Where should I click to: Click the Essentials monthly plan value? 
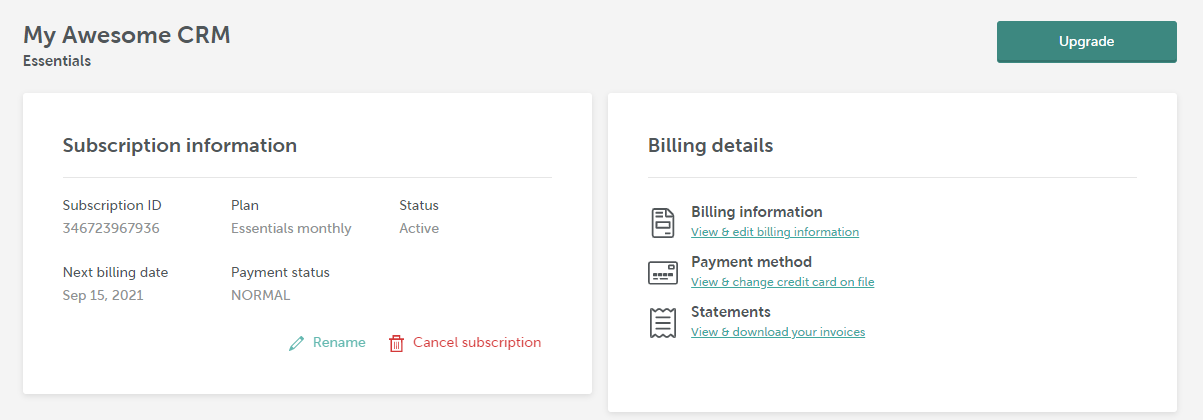tap(291, 228)
